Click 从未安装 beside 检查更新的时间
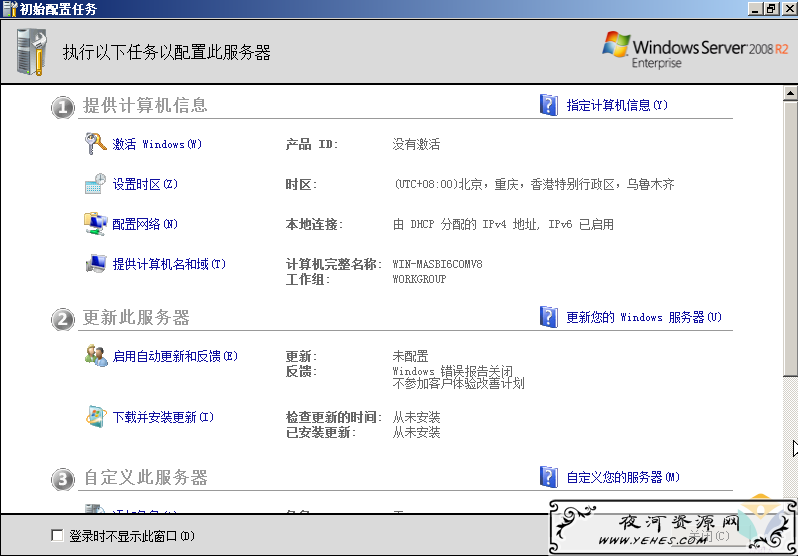This screenshot has height=556, width=798. pos(416,418)
